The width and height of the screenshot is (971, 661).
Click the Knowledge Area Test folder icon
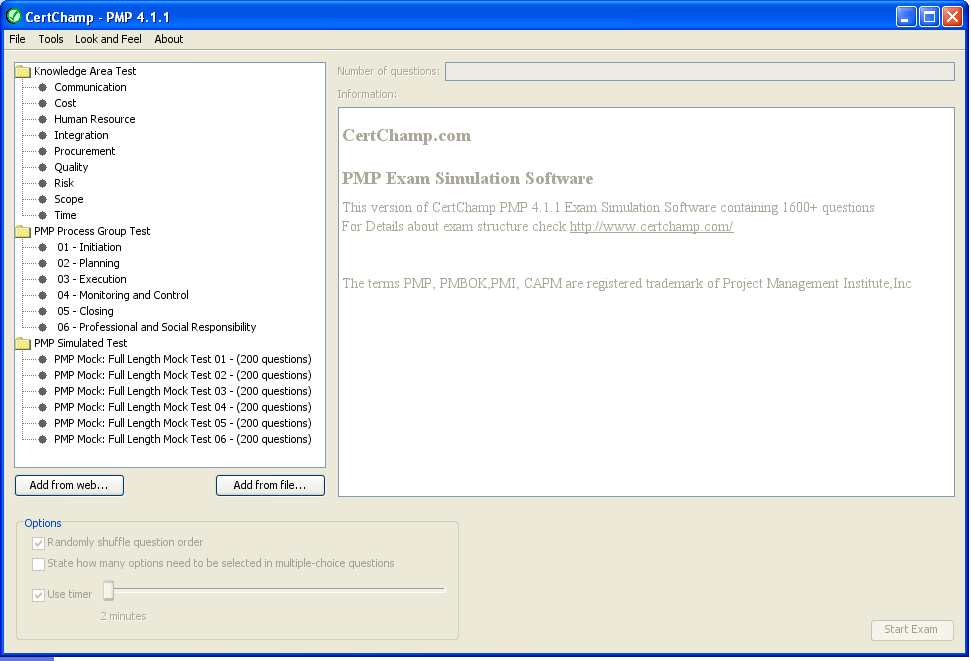tap(23, 71)
